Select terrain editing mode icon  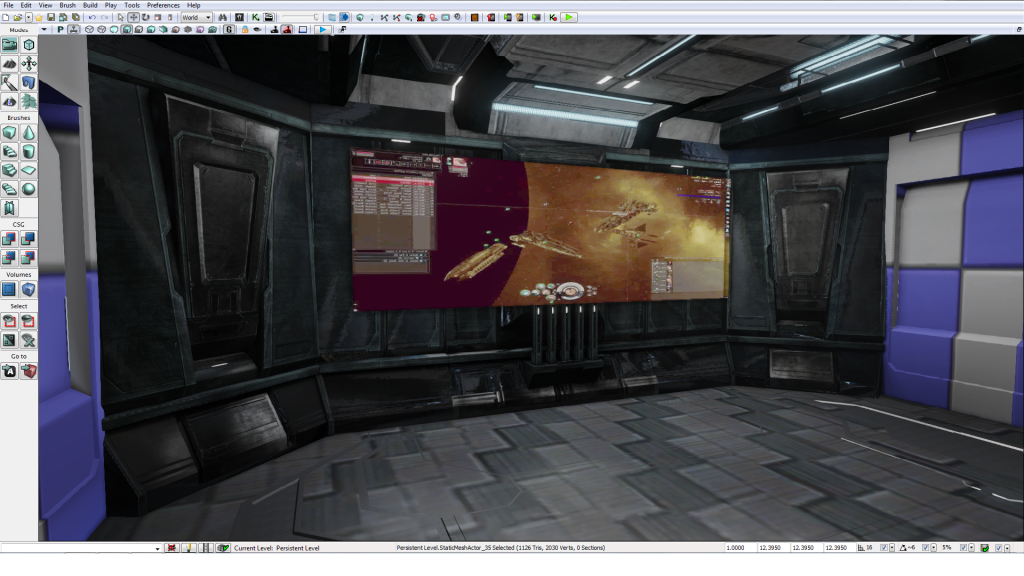[9, 63]
